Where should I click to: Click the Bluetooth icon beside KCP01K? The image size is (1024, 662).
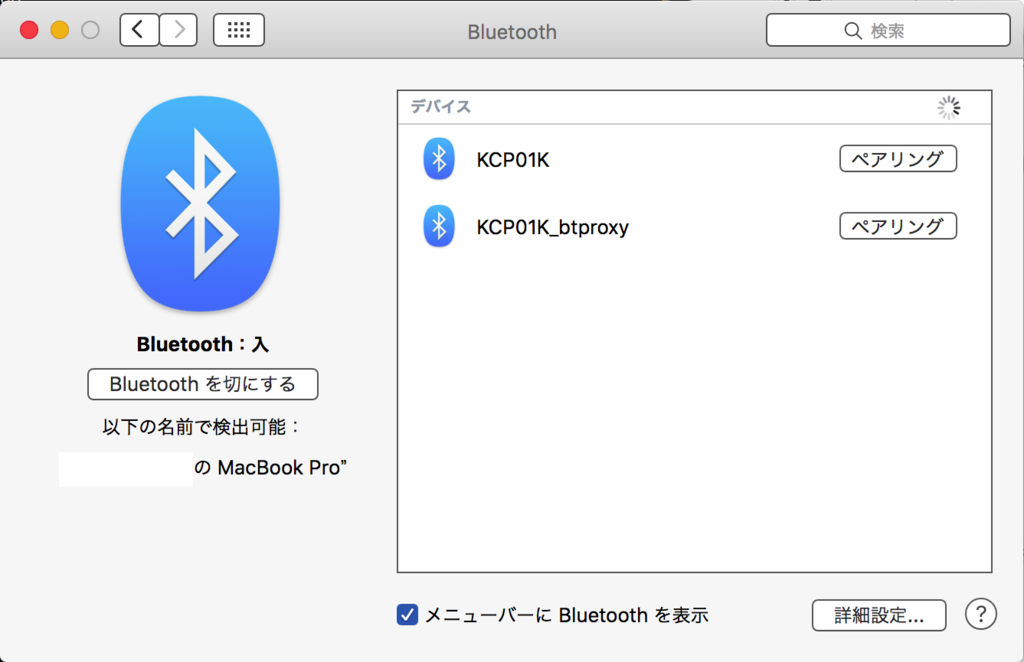pyautogui.click(x=439, y=159)
